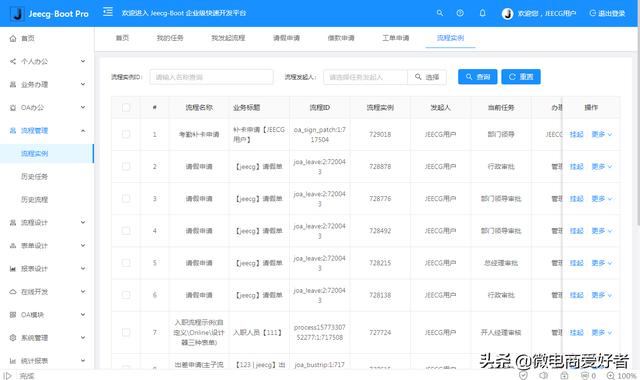Click the OA办公 icon in sidebar
This screenshot has height=380, width=640.
point(13,107)
